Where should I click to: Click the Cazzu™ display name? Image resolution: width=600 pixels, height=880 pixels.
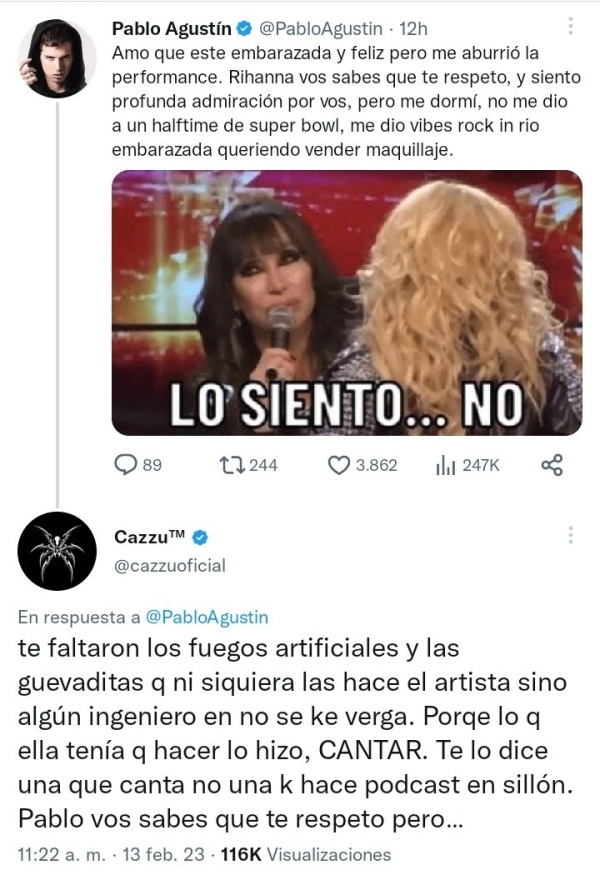tap(149, 537)
